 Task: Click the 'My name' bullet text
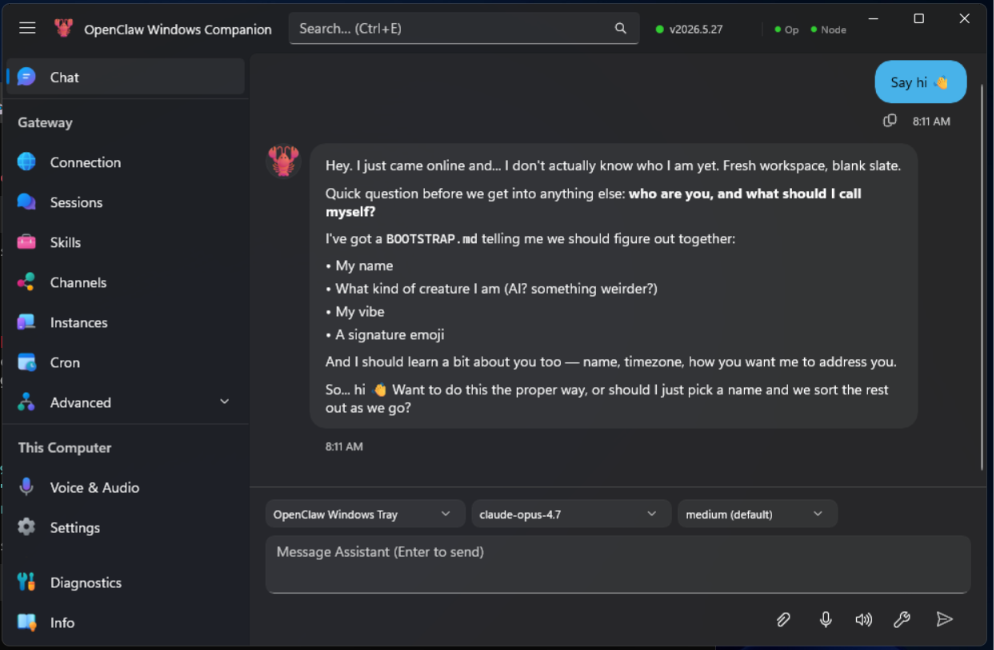pyautogui.click(x=364, y=266)
